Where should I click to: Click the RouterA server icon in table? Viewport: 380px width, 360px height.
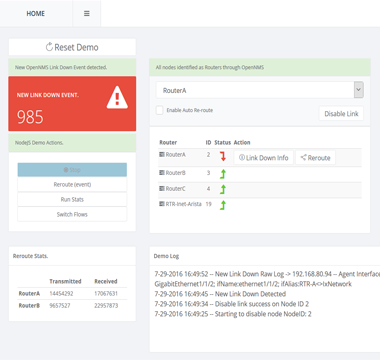pos(162,155)
